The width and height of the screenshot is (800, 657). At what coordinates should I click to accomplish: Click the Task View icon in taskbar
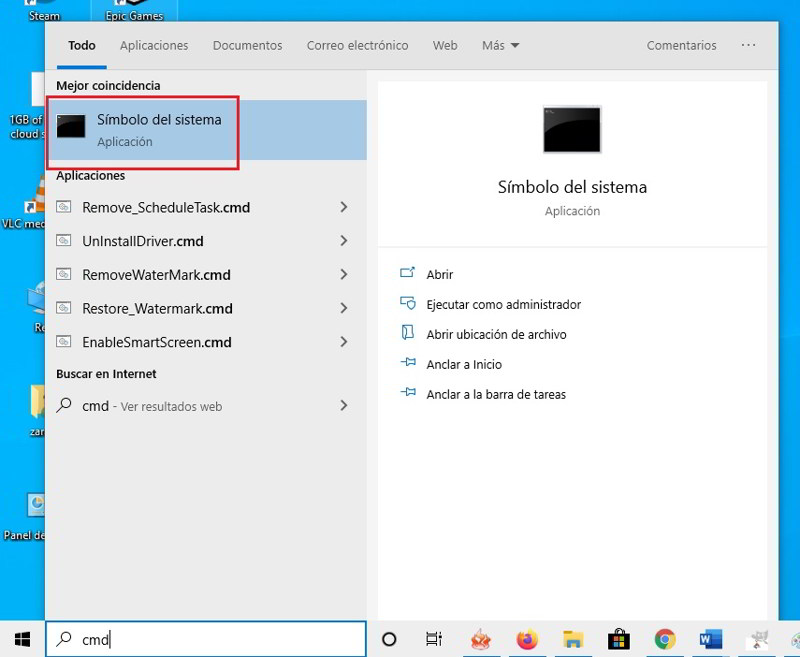(x=434, y=639)
